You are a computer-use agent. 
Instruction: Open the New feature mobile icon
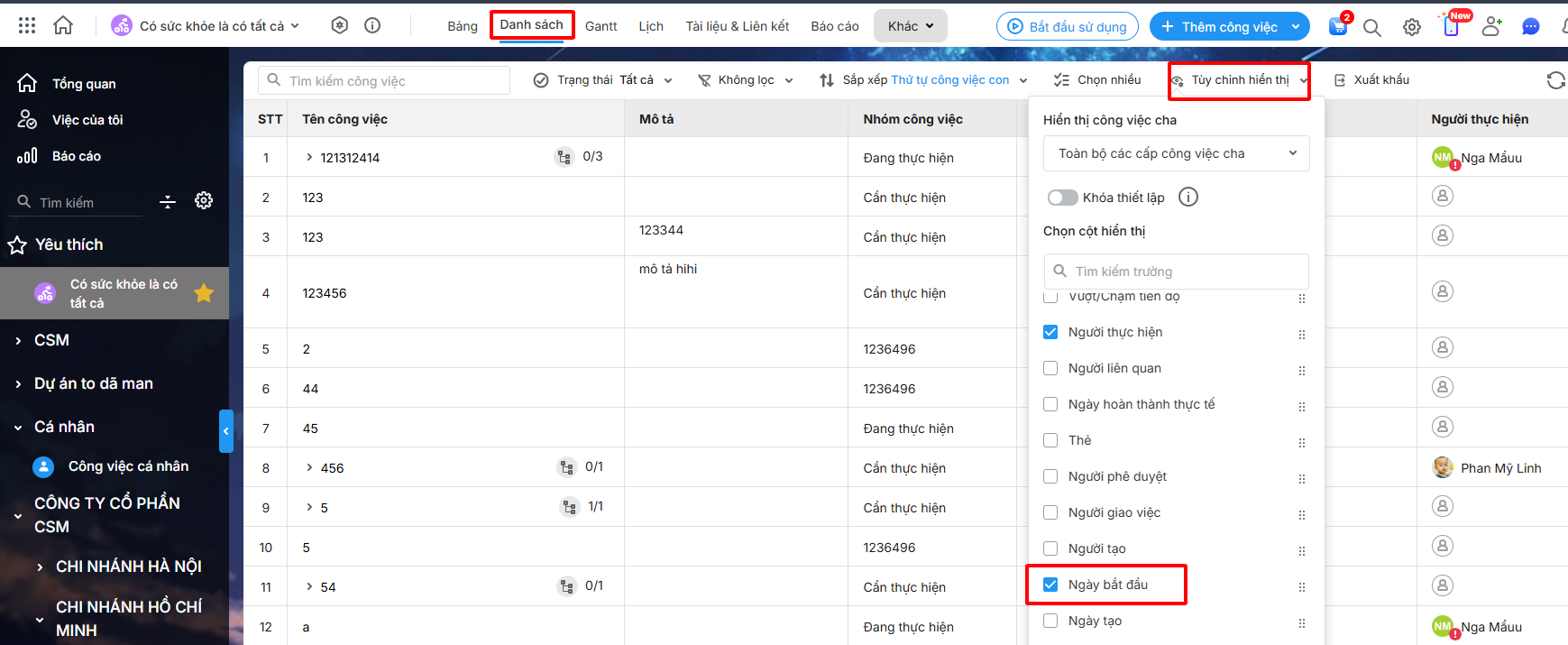pos(1451,25)
